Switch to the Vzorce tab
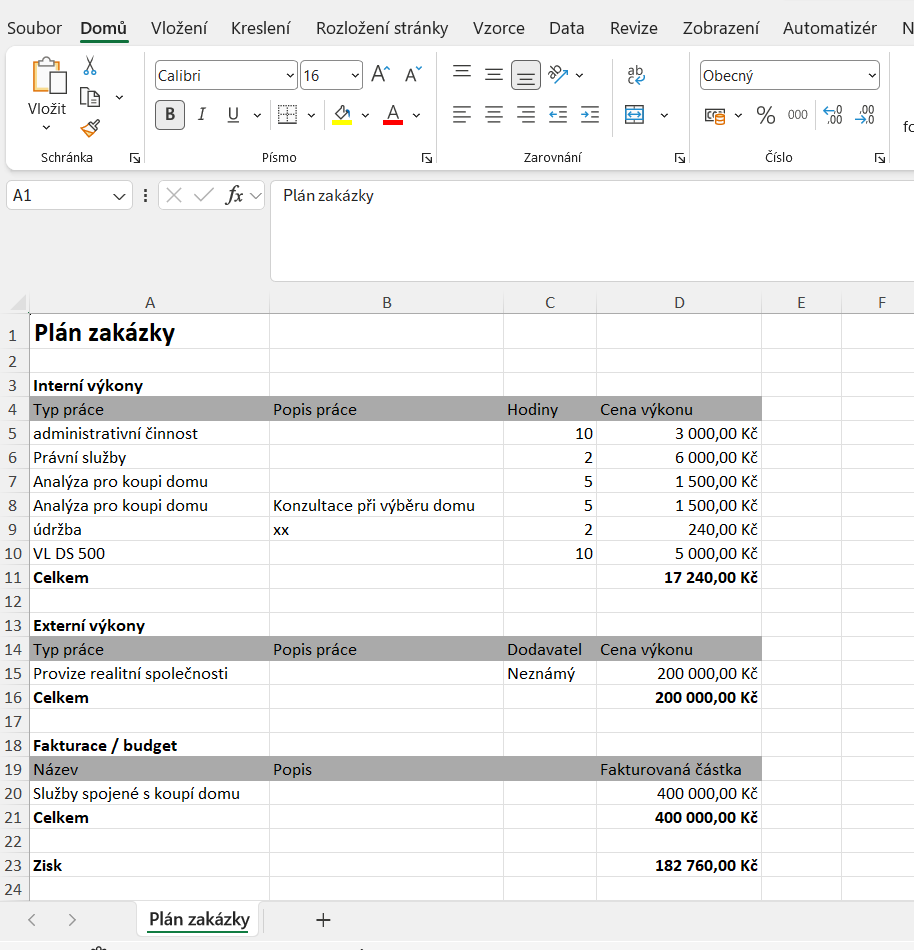 pyautogui.click(x=498, y=28)
